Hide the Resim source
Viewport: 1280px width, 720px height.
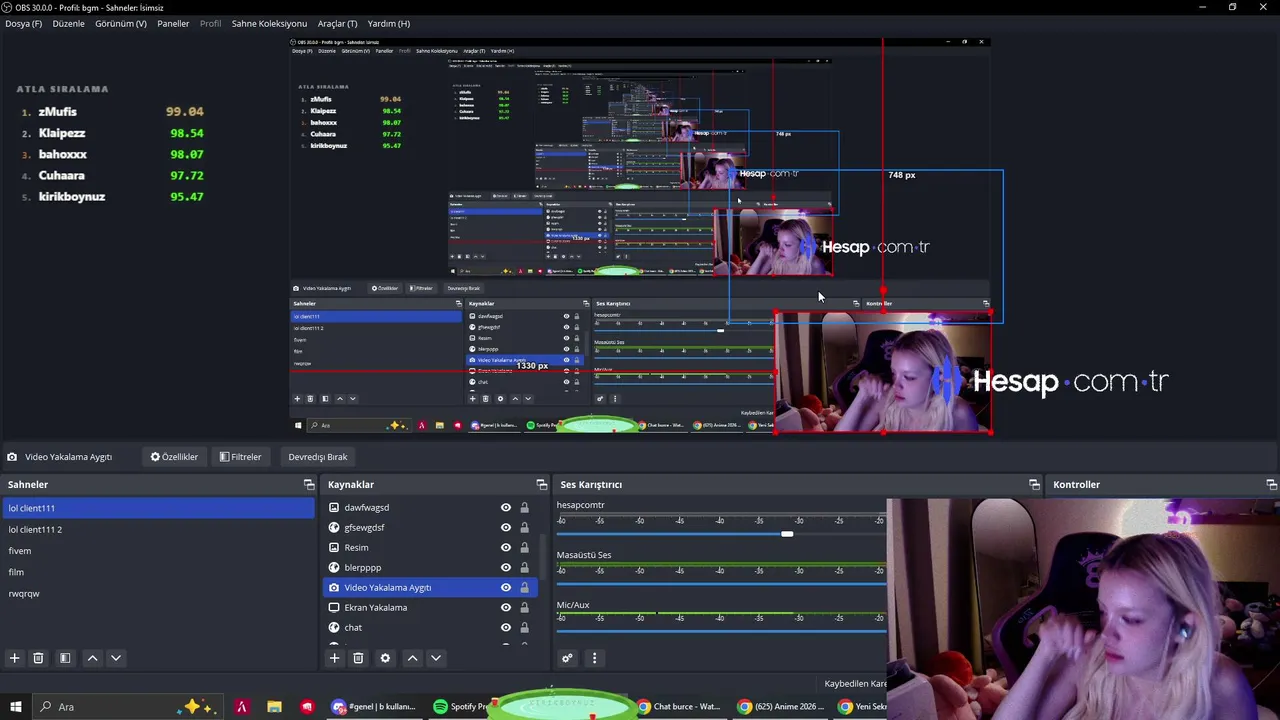click(x=506, y=547)
